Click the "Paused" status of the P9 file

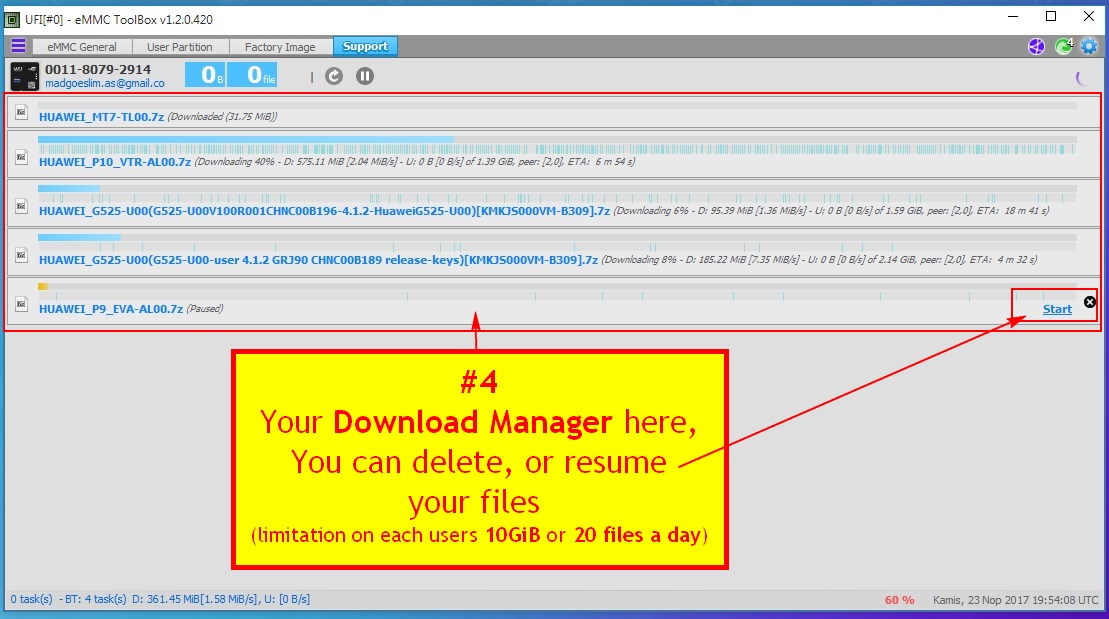coord(204,309)
